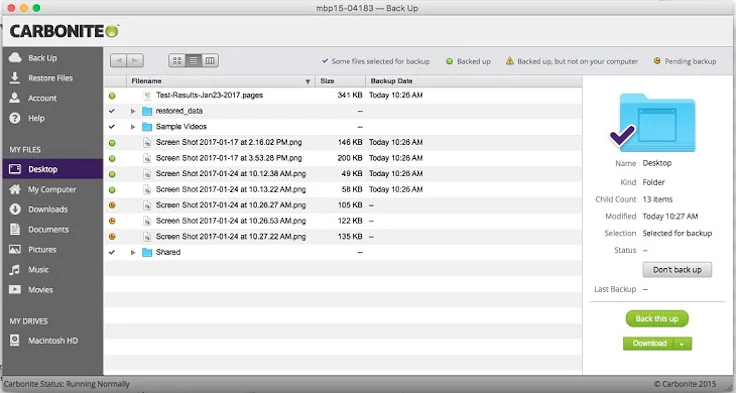
Task: Expand the Shared folder
Action: pos(133,253)
